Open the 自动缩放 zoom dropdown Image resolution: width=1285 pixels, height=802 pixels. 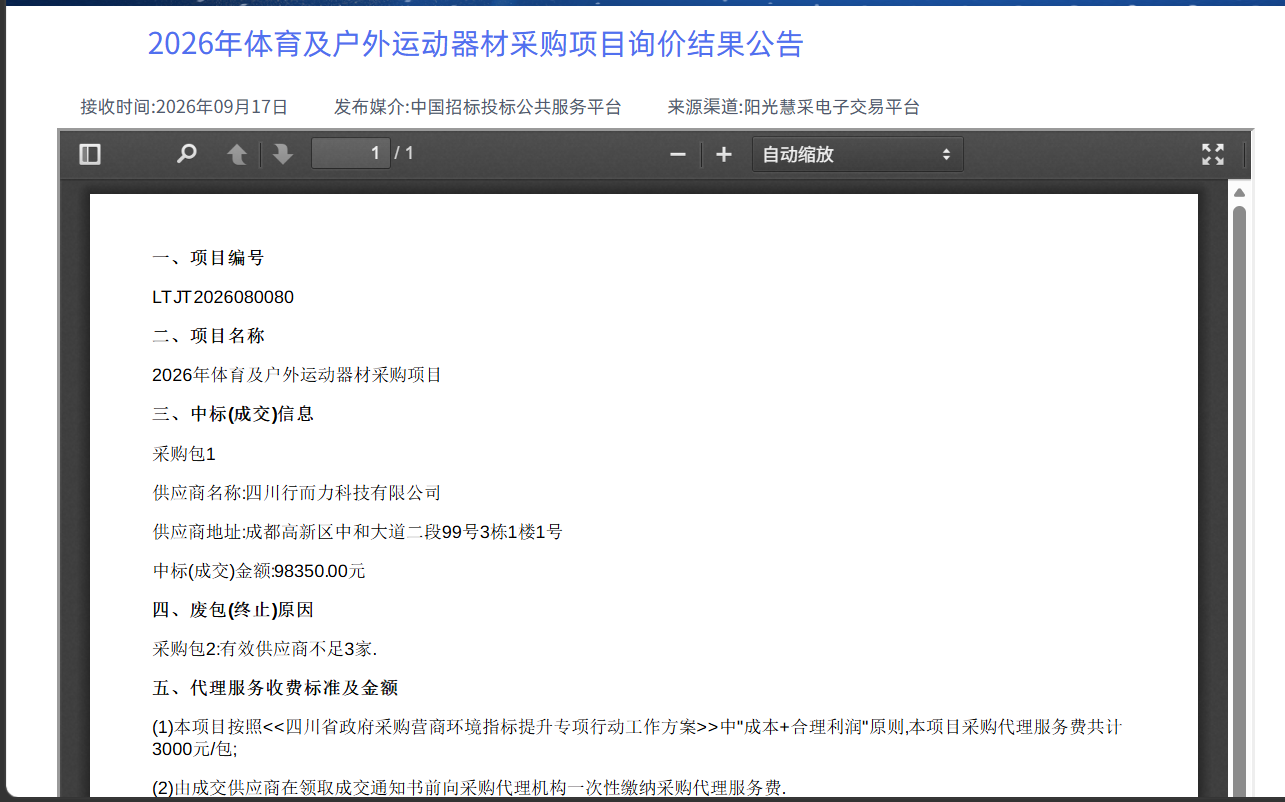tap(858, 154)
